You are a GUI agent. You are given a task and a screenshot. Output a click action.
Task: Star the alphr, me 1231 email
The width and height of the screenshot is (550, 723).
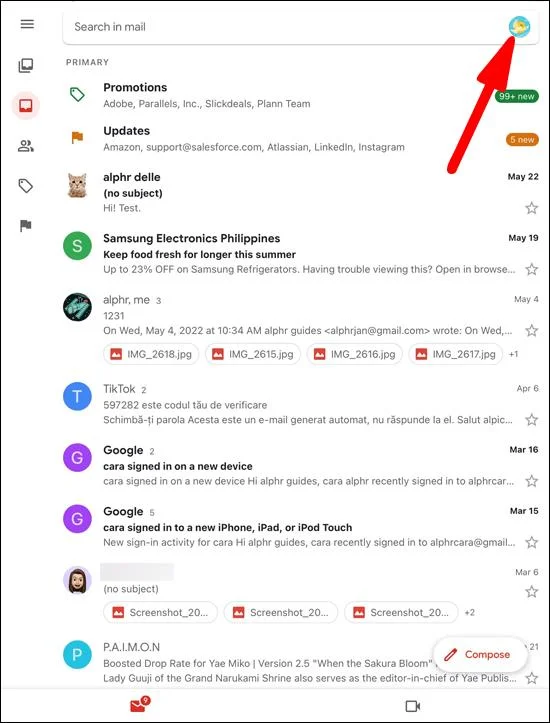click(x=532, y=331)
